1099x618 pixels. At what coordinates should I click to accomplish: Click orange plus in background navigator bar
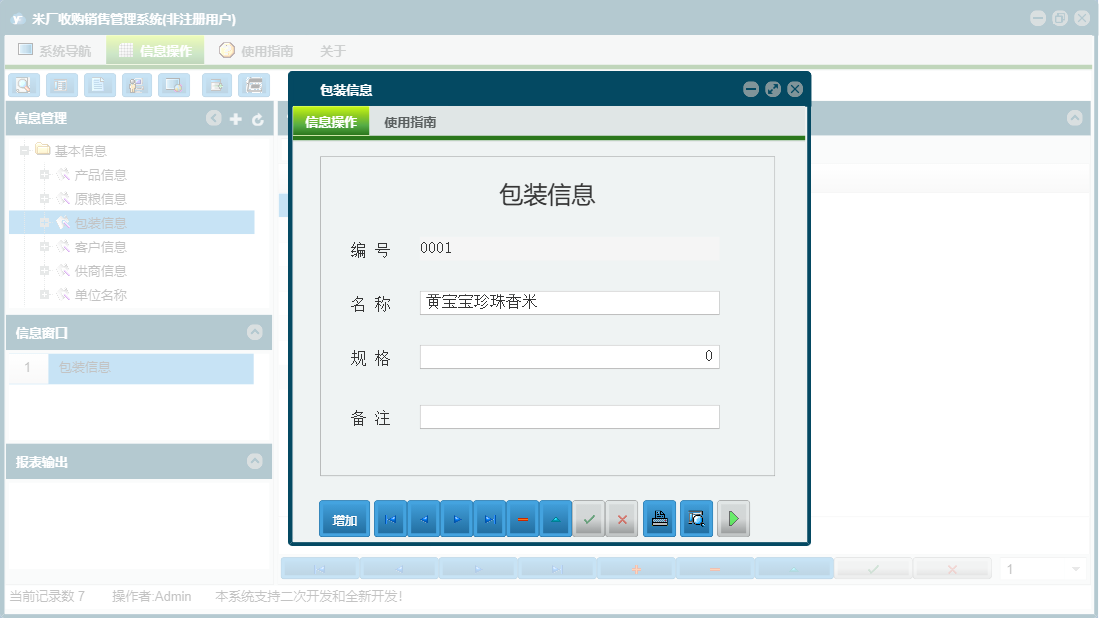pos(636,569)
